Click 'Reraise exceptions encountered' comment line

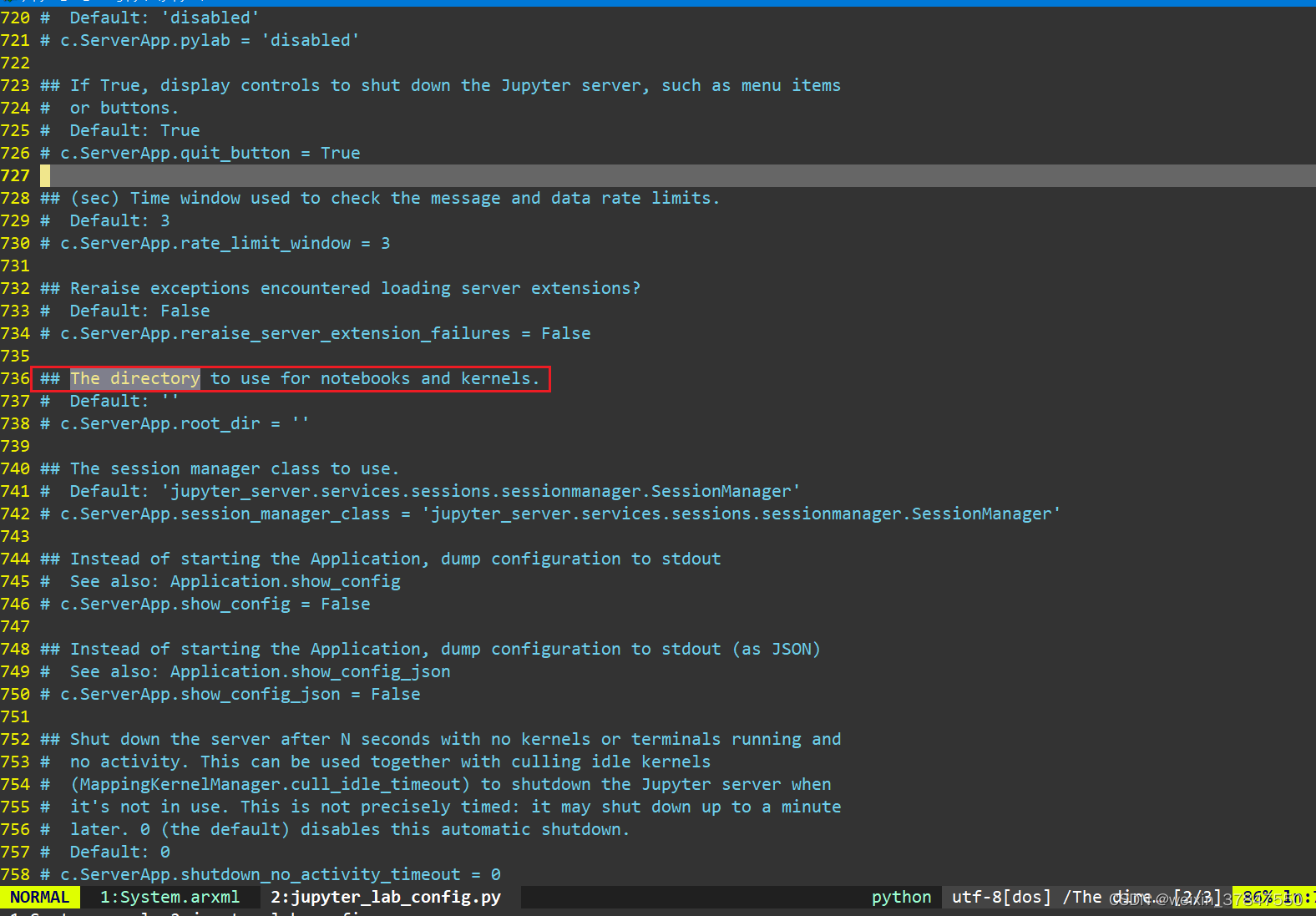[x=341, y=288]
